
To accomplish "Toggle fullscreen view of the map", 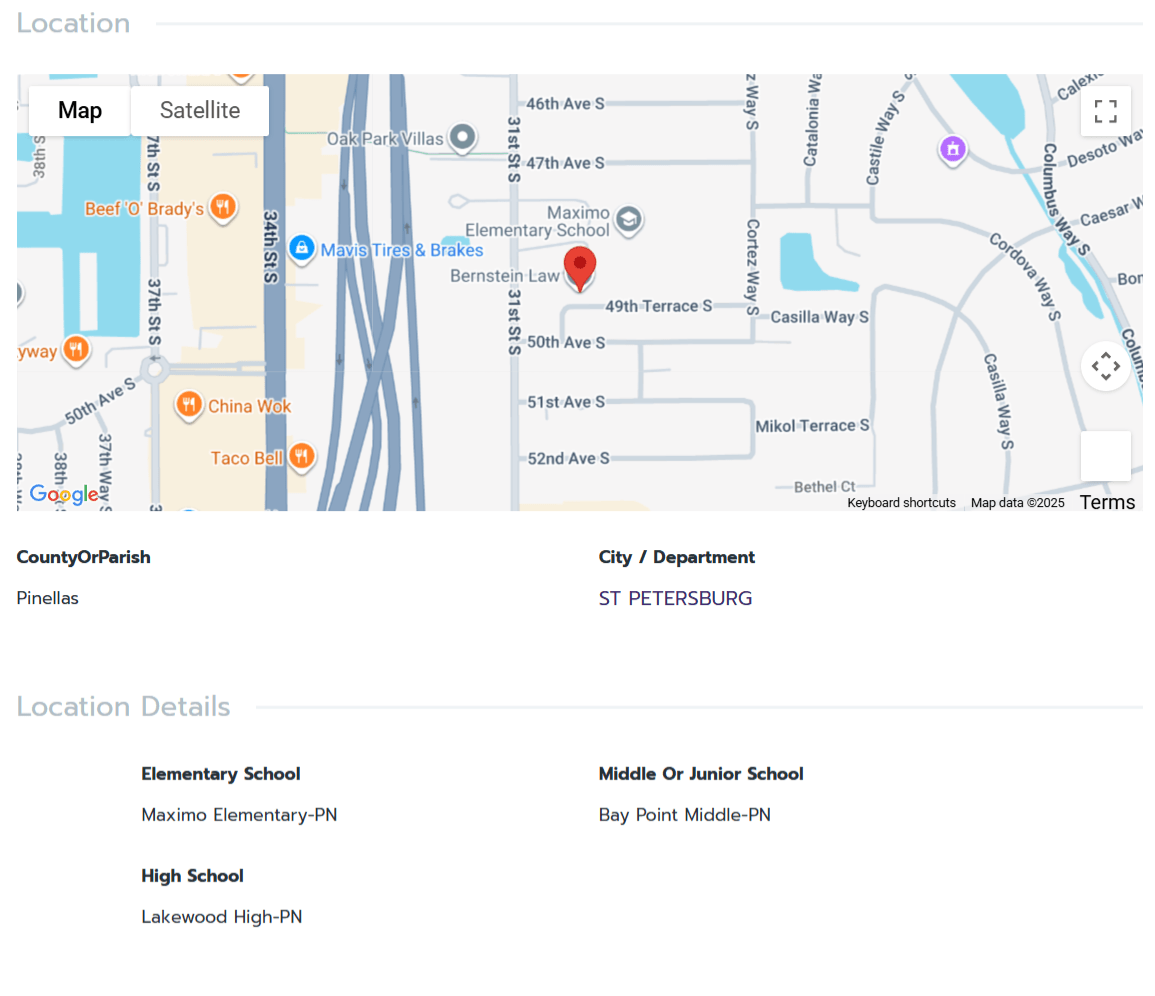I will point(1105,111).
